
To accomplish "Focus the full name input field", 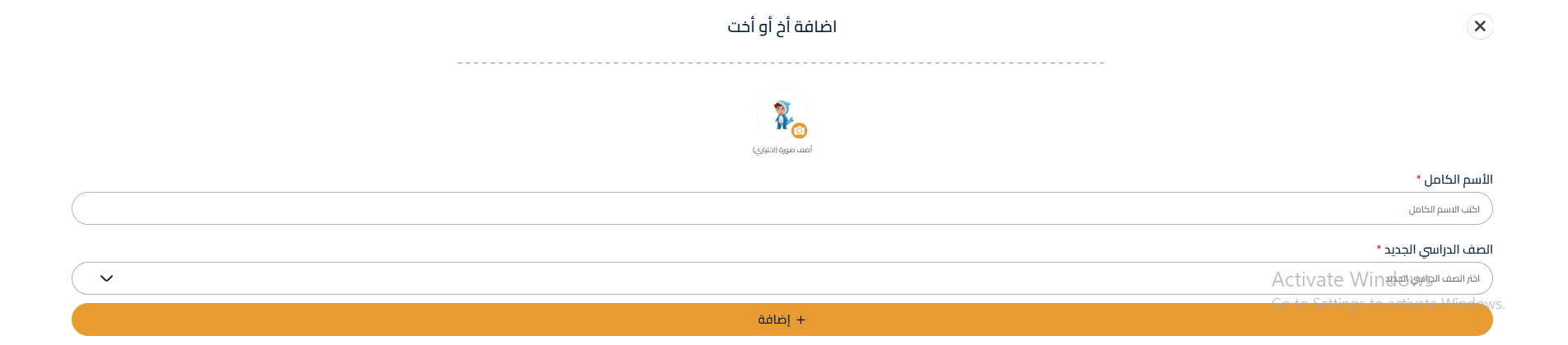I will click(x=782, y=208).
